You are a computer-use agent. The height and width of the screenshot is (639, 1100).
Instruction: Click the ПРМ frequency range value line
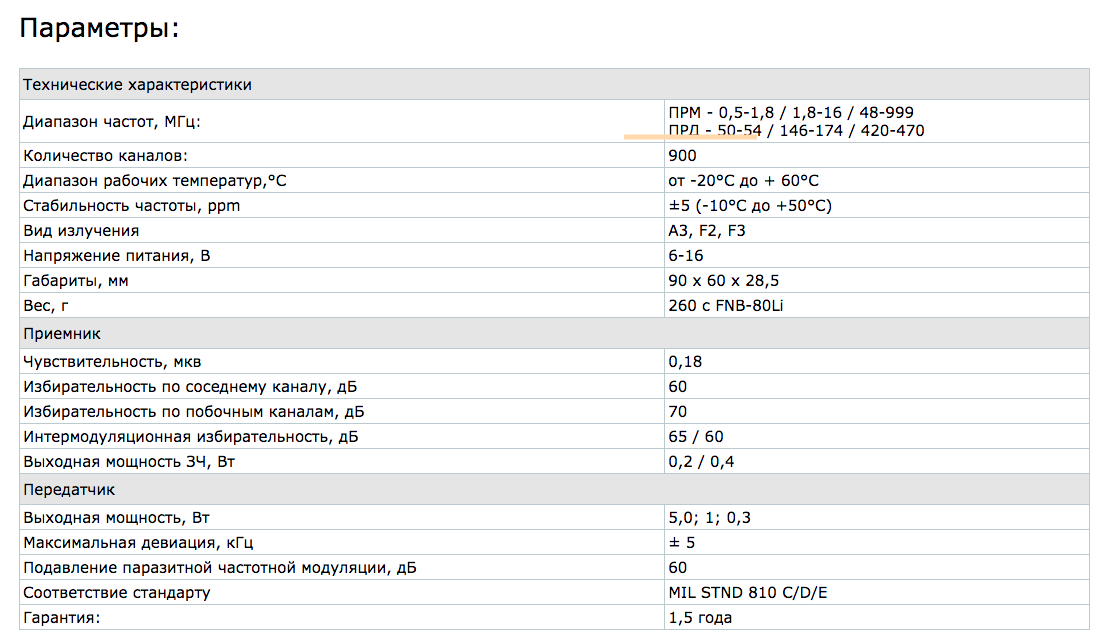(x=790, y=112)
